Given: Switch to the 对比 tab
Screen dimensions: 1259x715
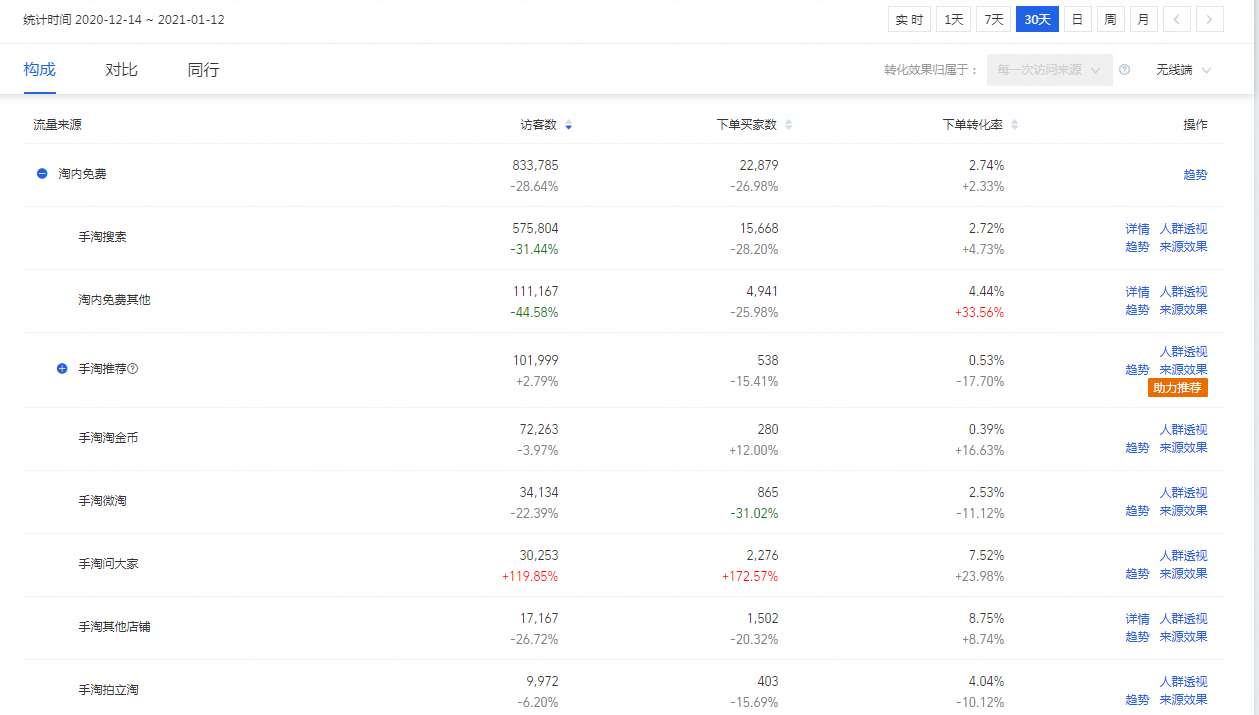Looking at the screenshot, I should coord(121,70).
